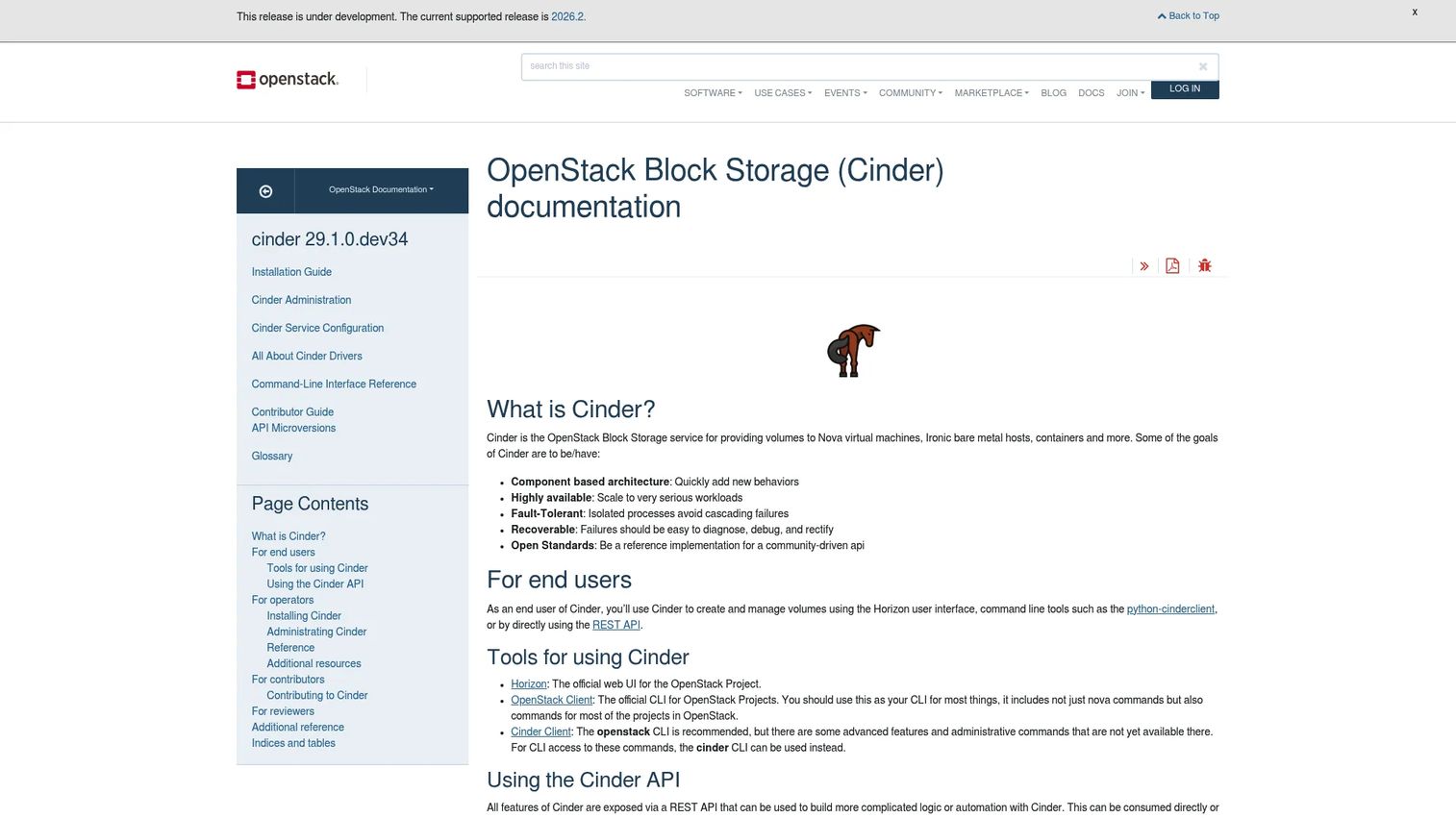This screenshot has height=818, width=1456.
Task: View API Microversions
Action: point(293,429)
